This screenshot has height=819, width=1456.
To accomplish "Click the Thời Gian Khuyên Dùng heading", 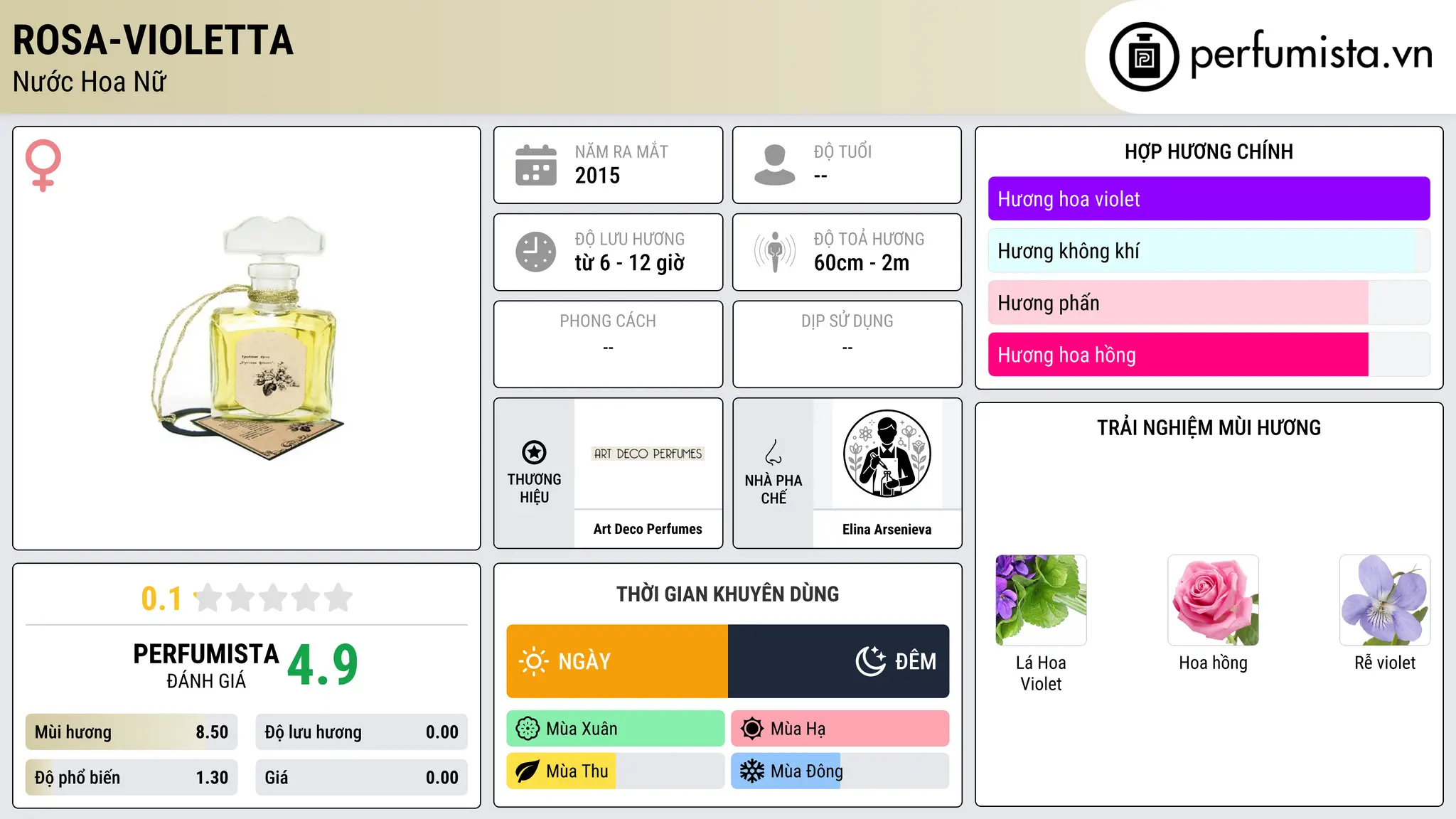I will 727,594.
